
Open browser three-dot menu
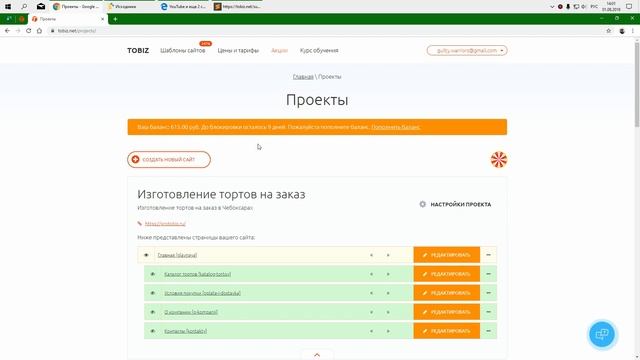tap(633, 31)
